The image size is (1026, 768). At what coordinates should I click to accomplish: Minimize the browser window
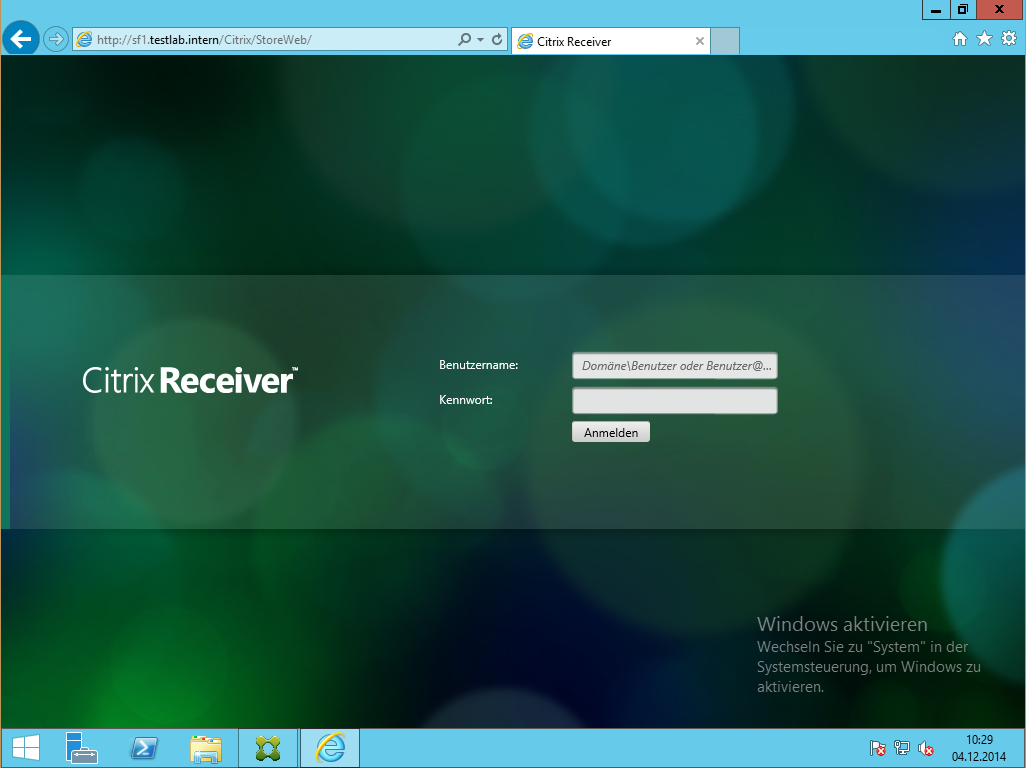tap(936, 10)
